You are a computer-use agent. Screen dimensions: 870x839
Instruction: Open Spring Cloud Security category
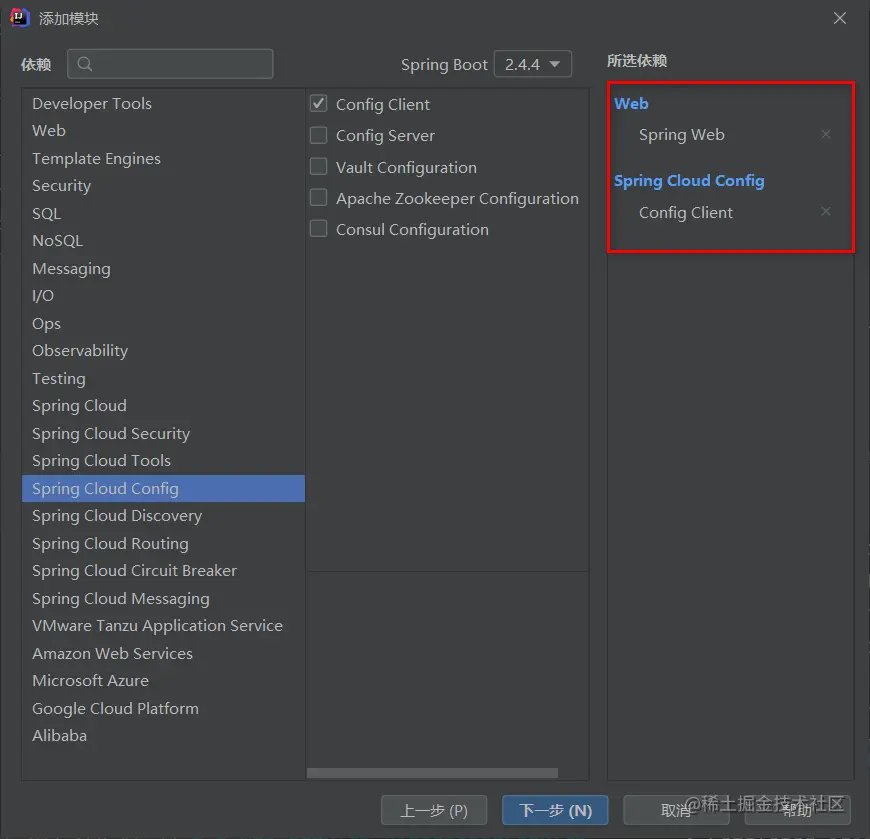pos(163,433)
